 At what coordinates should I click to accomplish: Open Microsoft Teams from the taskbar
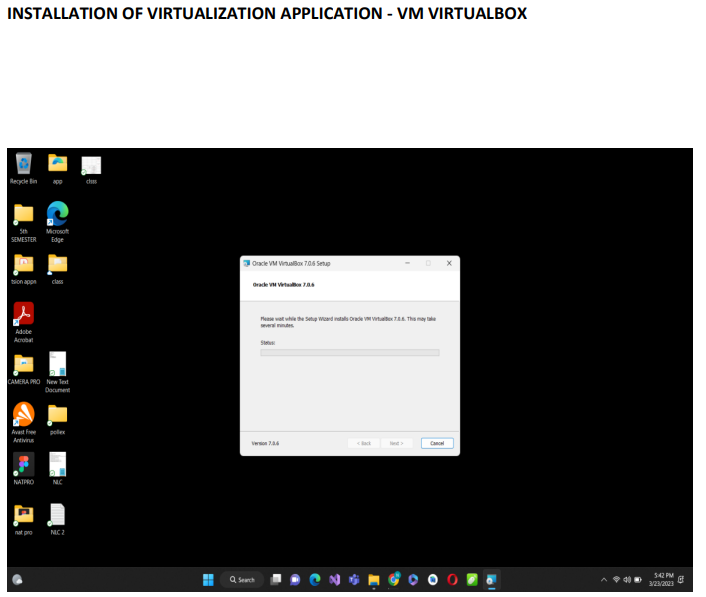[x=354, y=580]
